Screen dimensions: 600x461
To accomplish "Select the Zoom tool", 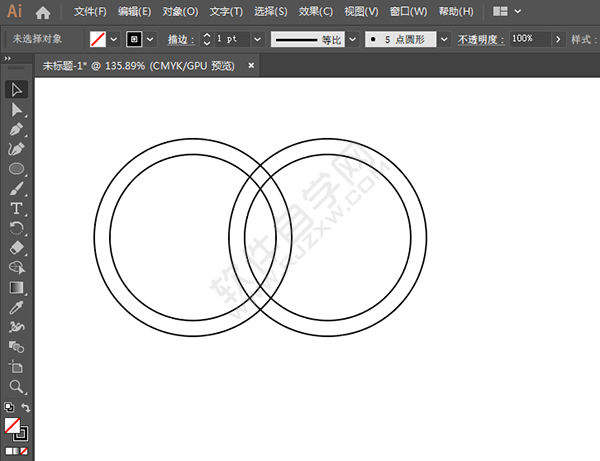I will point(16,386).
